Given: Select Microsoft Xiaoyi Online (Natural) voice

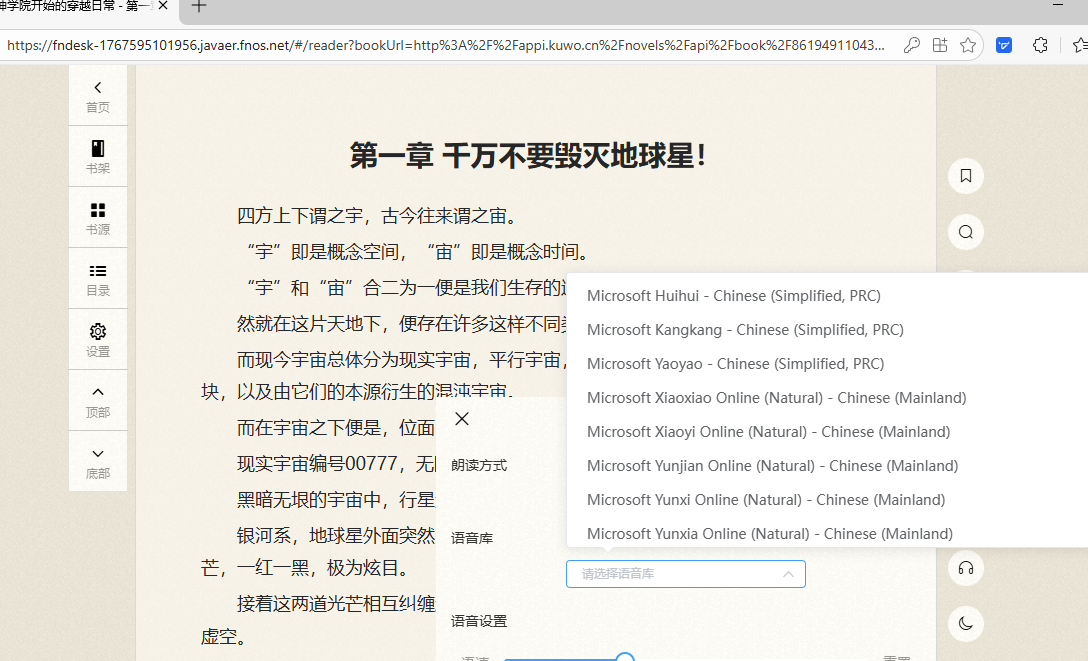Looking at the screenshot, I should point(827,432).
